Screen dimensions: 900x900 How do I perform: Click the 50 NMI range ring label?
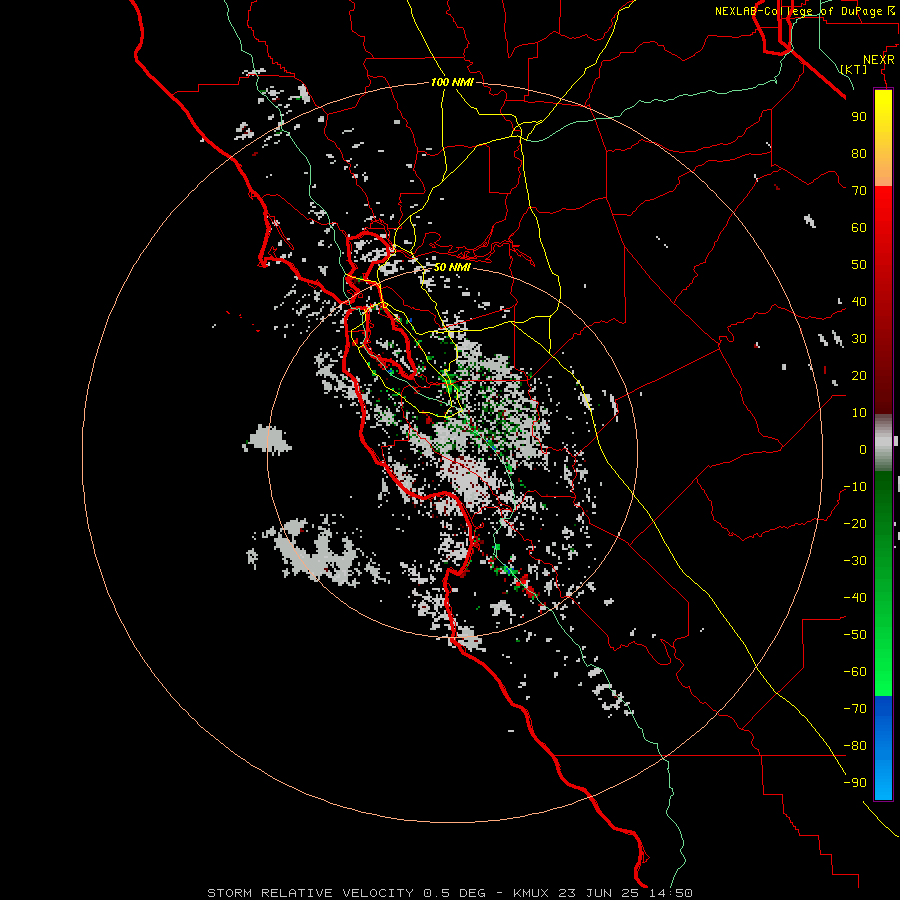[x=452, y=267]
